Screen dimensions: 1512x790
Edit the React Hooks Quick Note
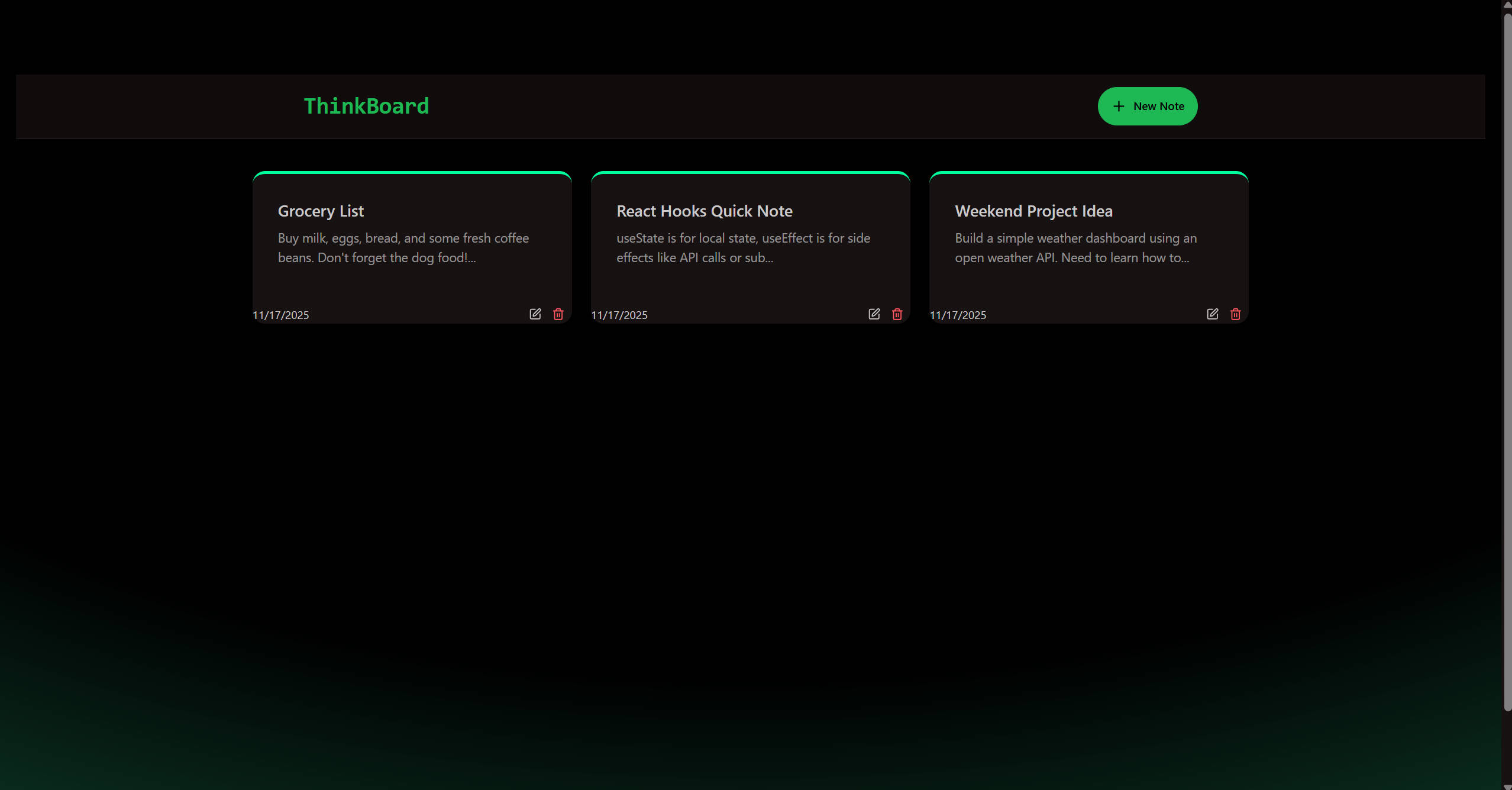874,314
